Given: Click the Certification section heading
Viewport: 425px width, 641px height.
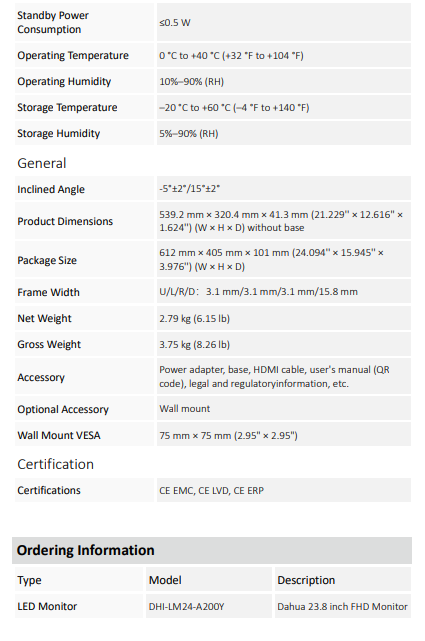Looking at the screenshot, I should pyautogui.click(x=56, y=464).
